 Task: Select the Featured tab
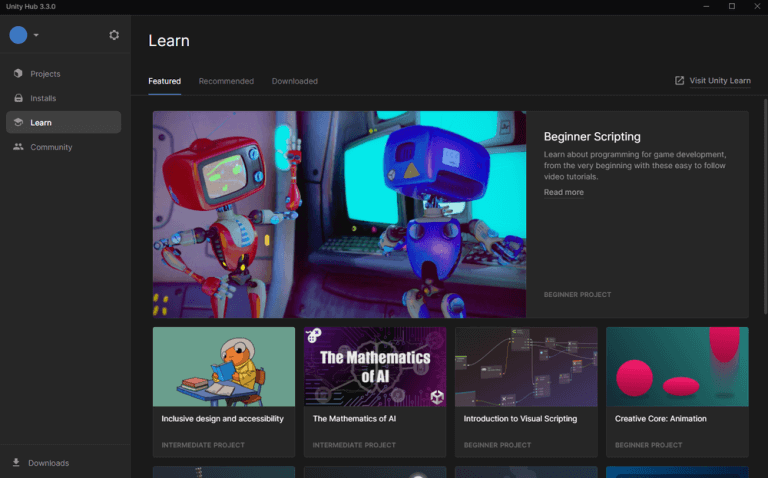164,81
